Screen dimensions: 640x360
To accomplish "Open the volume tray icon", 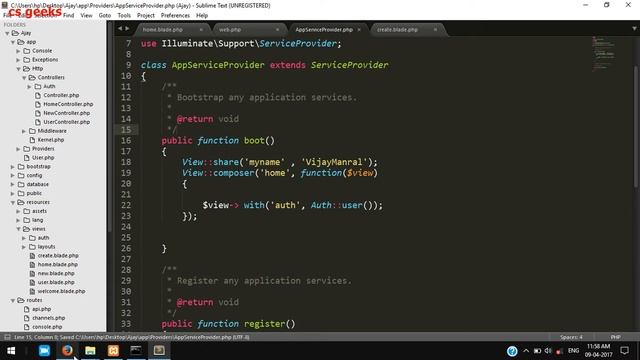I will [x=548, y=351].
